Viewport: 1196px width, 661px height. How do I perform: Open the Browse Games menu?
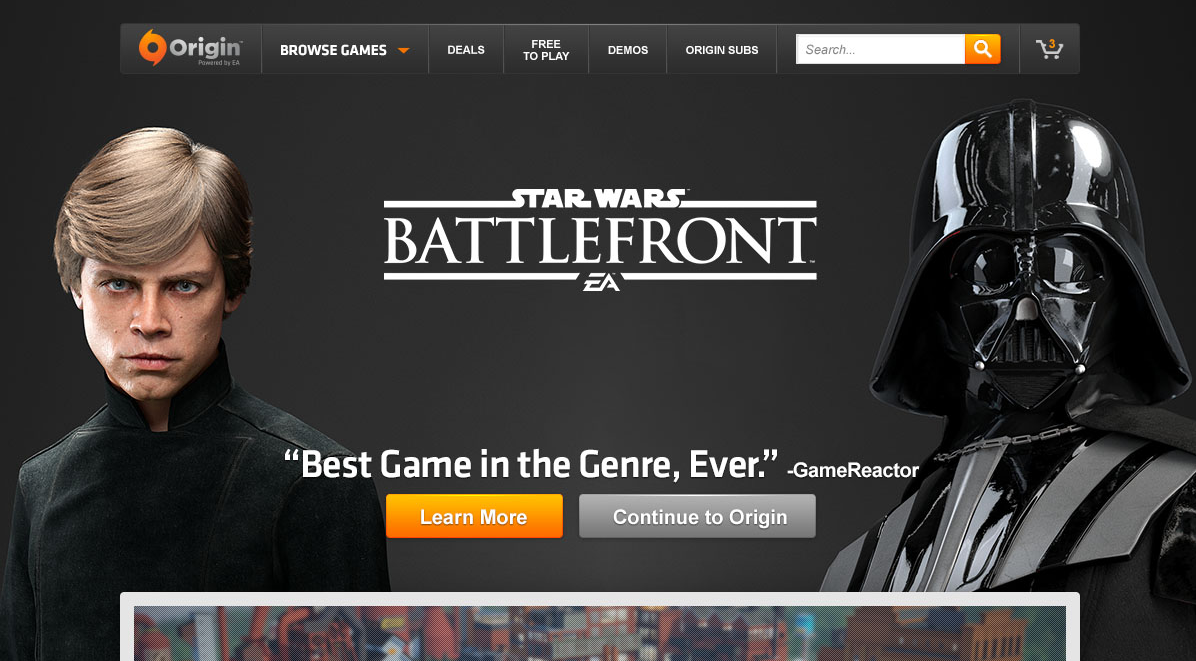pyautogui.click(x=345, y=50)
